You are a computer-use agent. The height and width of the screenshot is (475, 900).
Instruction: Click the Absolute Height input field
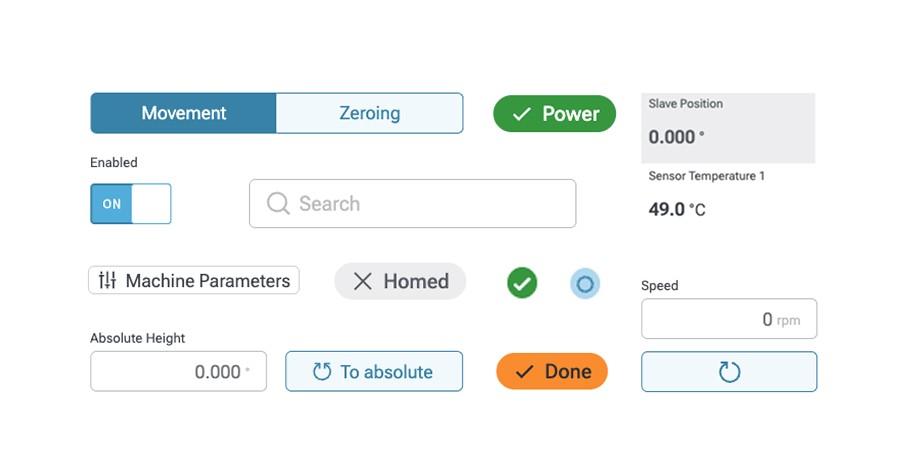point(178,372)
